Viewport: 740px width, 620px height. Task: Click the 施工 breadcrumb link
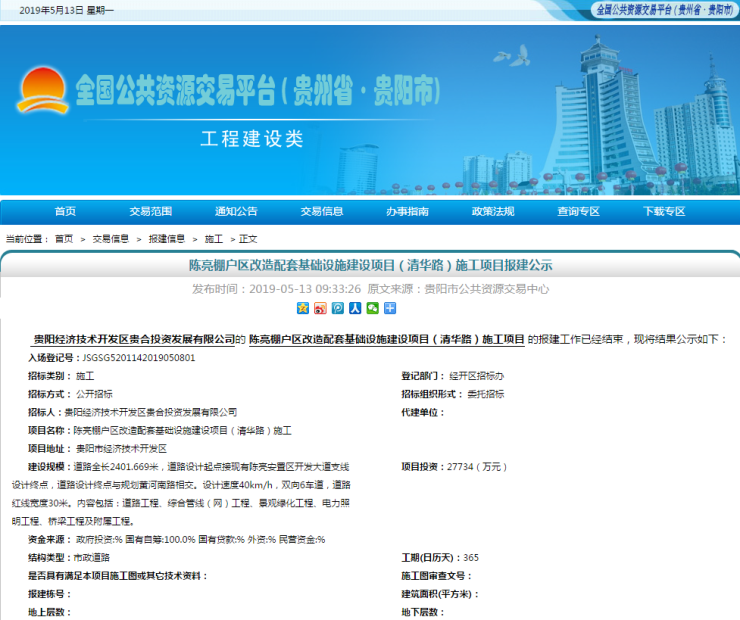coord(214,239)
